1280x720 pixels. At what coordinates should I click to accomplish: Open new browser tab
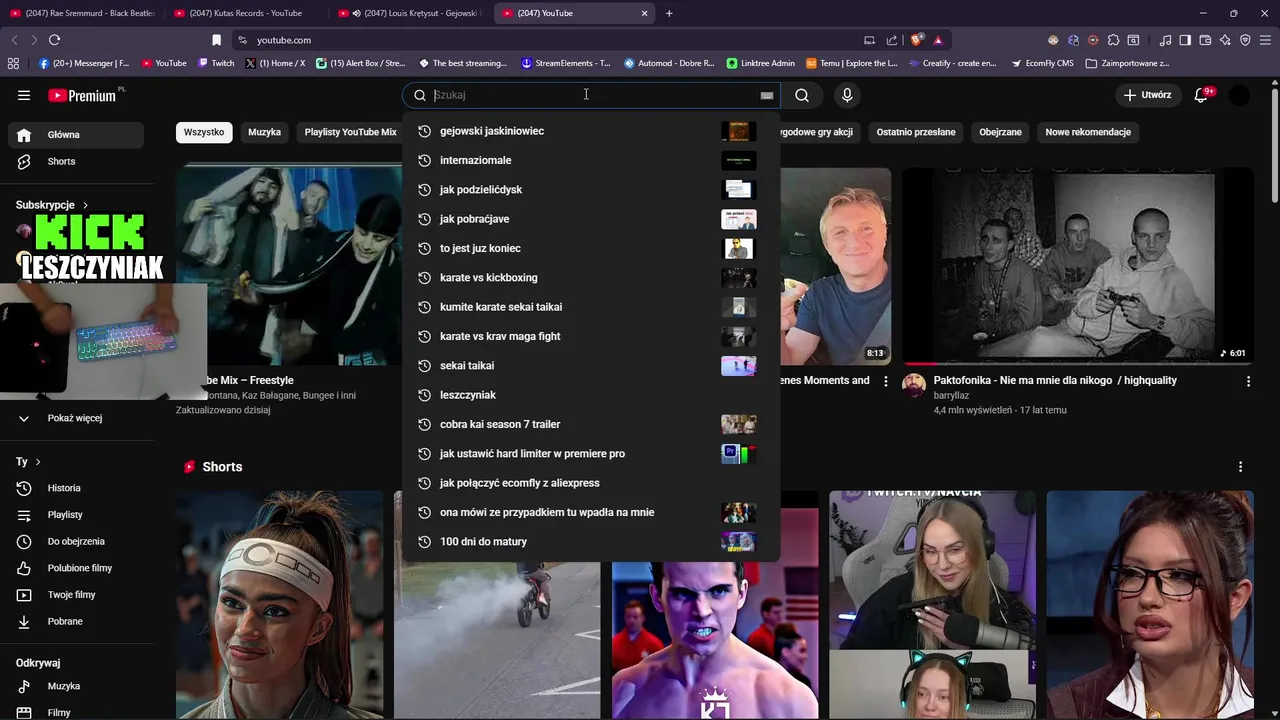[x=669, y=13]
